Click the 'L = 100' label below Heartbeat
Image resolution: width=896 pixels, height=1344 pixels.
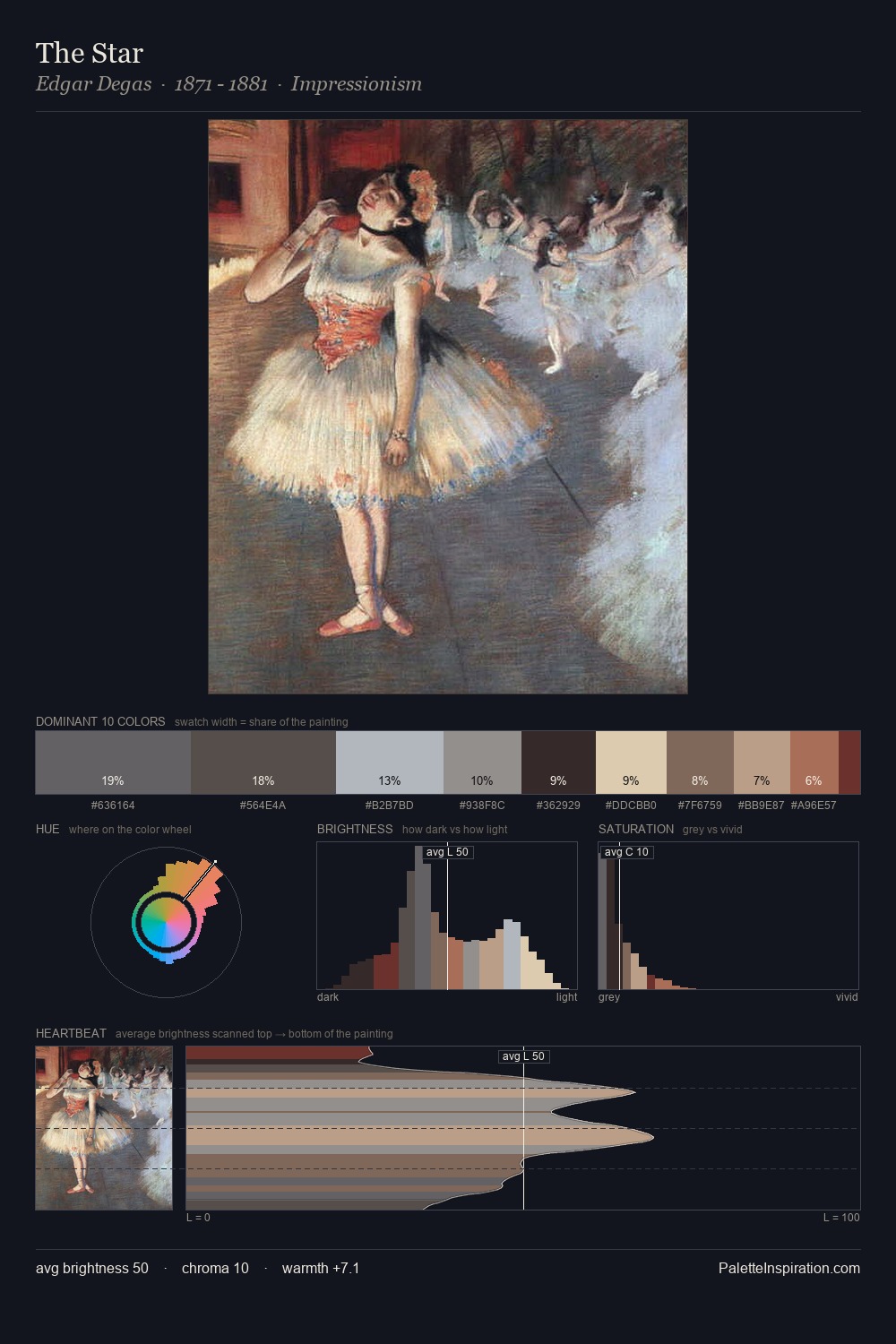click(x=841, y=1218)
